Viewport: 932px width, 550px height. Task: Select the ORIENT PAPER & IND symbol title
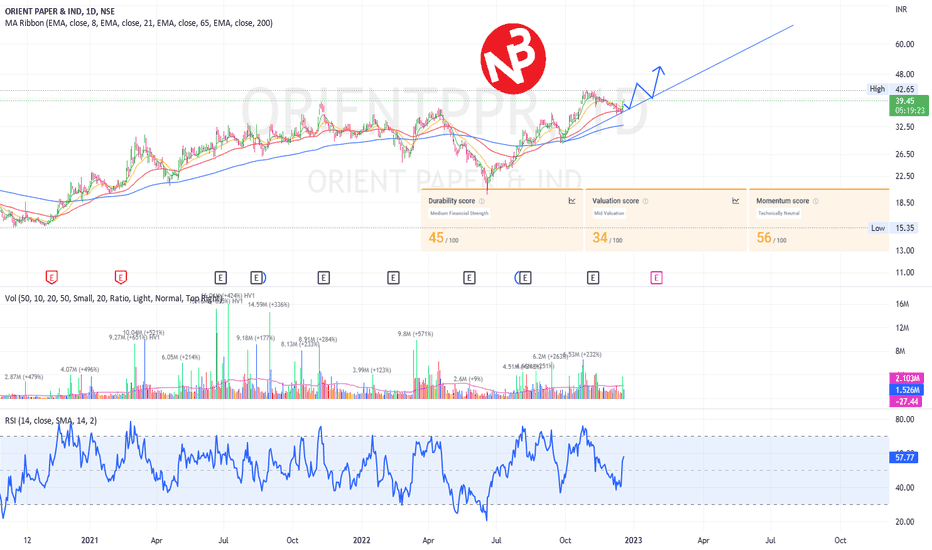click(x=59, y=11)
